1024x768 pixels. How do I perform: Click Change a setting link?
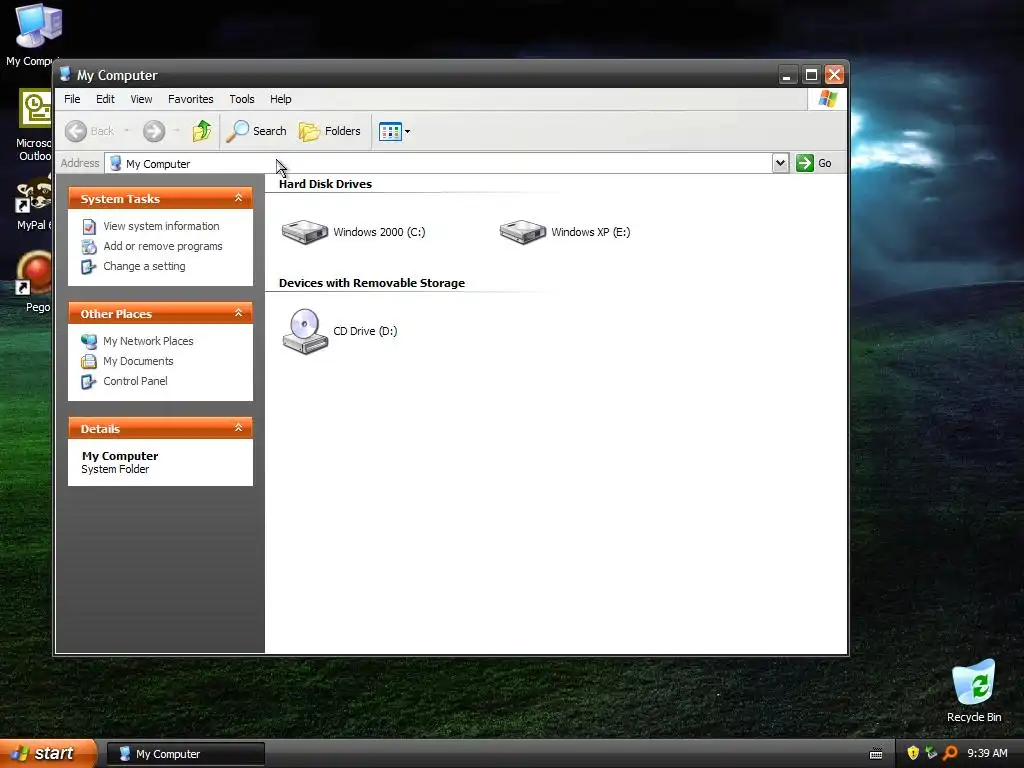pos(144,266)
